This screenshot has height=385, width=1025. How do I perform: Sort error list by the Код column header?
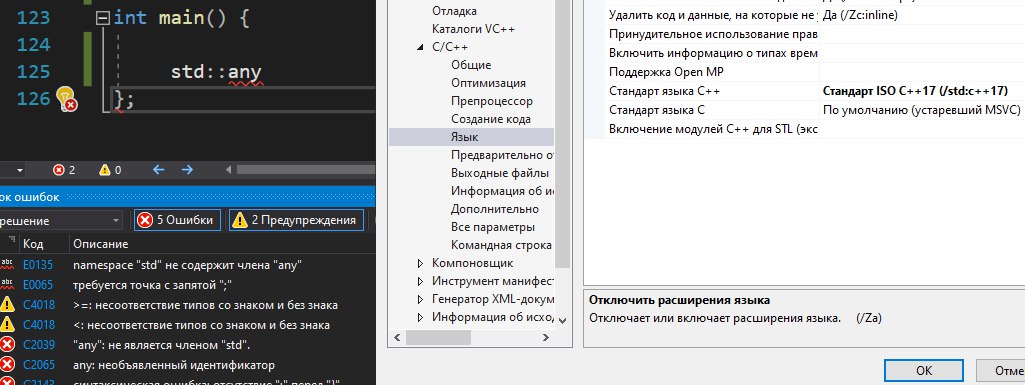tap(33, 244)
